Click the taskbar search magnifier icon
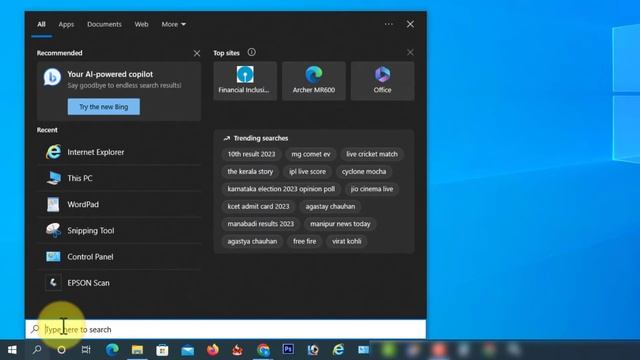 [37, 350]
